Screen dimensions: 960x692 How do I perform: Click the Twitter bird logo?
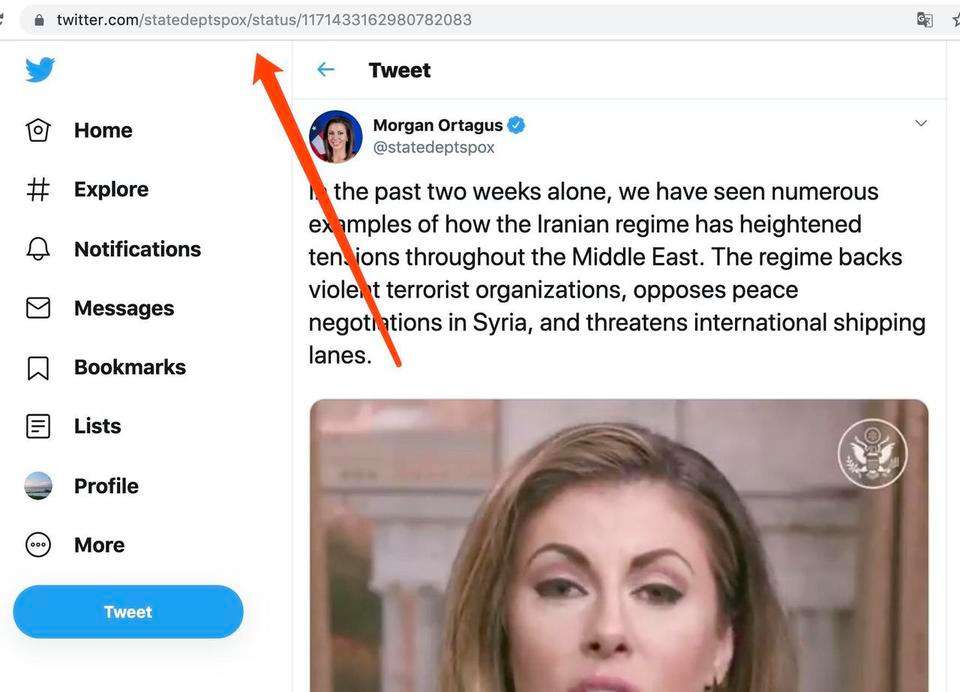pyautogui.click(x=40, y=69)
